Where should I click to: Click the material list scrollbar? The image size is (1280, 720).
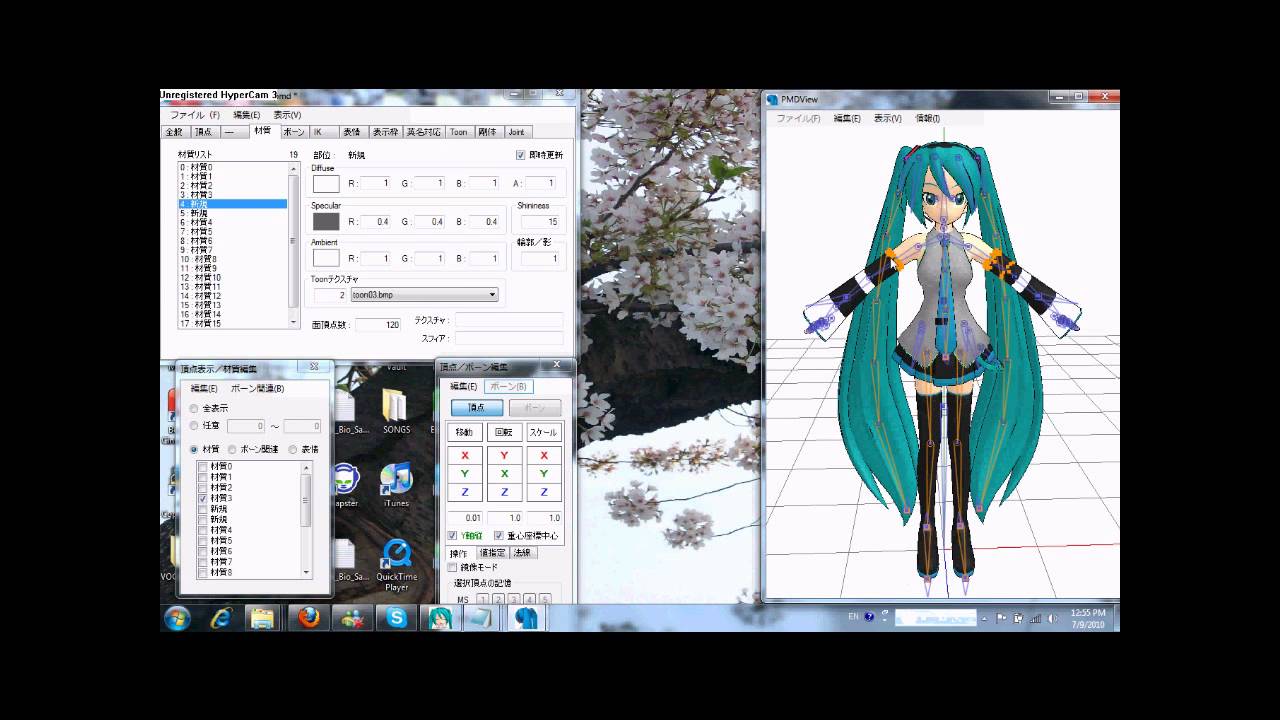294,245
